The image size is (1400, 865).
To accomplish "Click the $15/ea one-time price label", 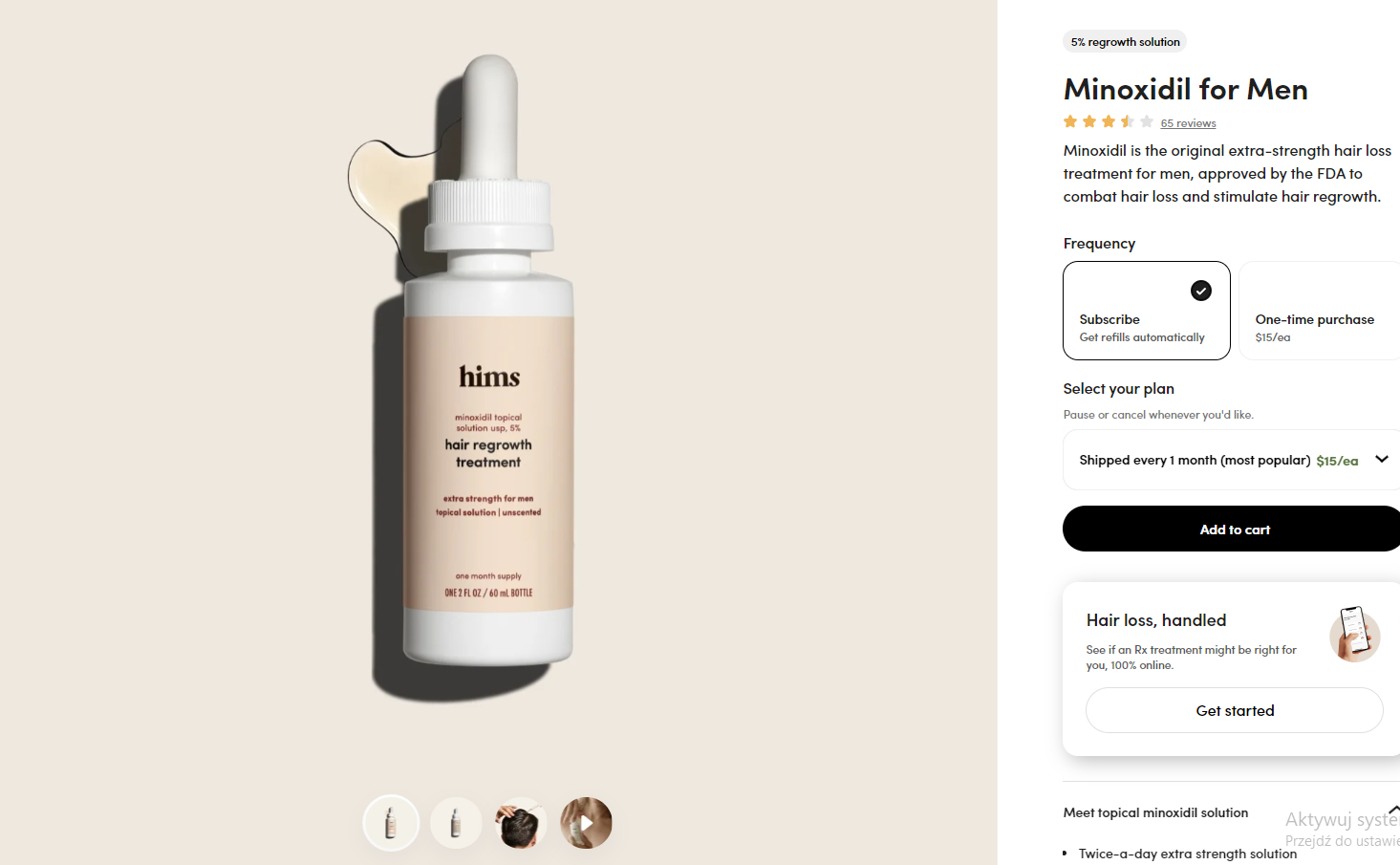I will [1273, 337].
